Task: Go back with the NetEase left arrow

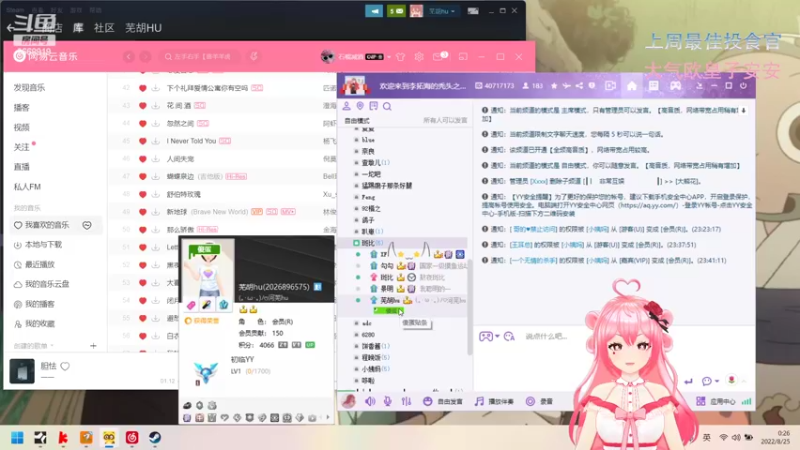Action: [129, 57]
